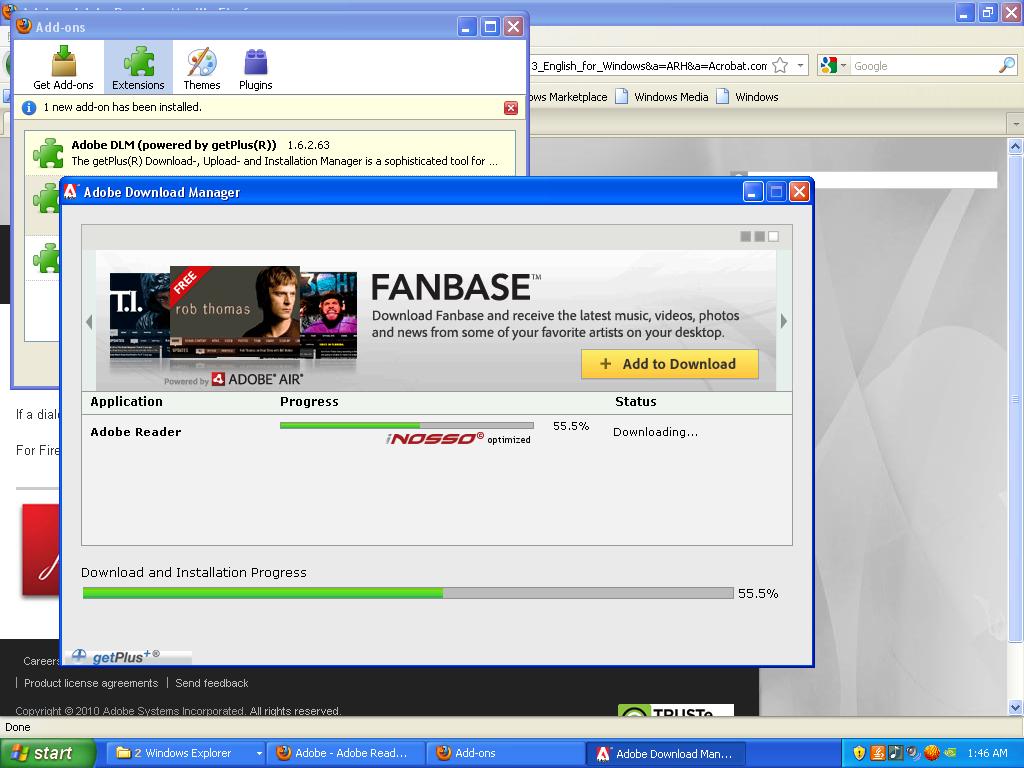Switch to Adobe Download Manager taskbar button
Viewport: 1024px width, 768px height.
pyautogui.click(x=665, y=753)
